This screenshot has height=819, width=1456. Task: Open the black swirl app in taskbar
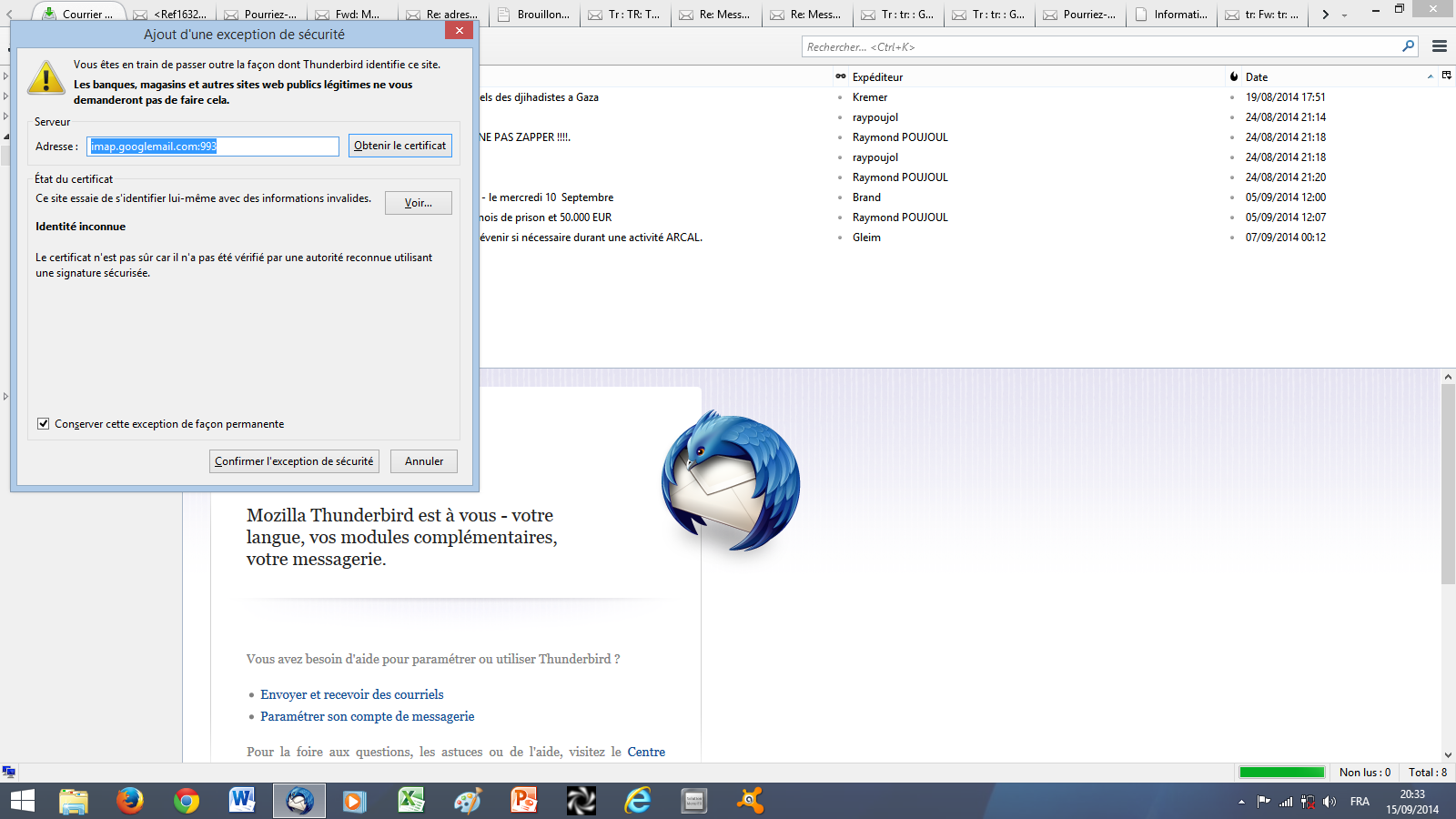[x=581, y=801]
